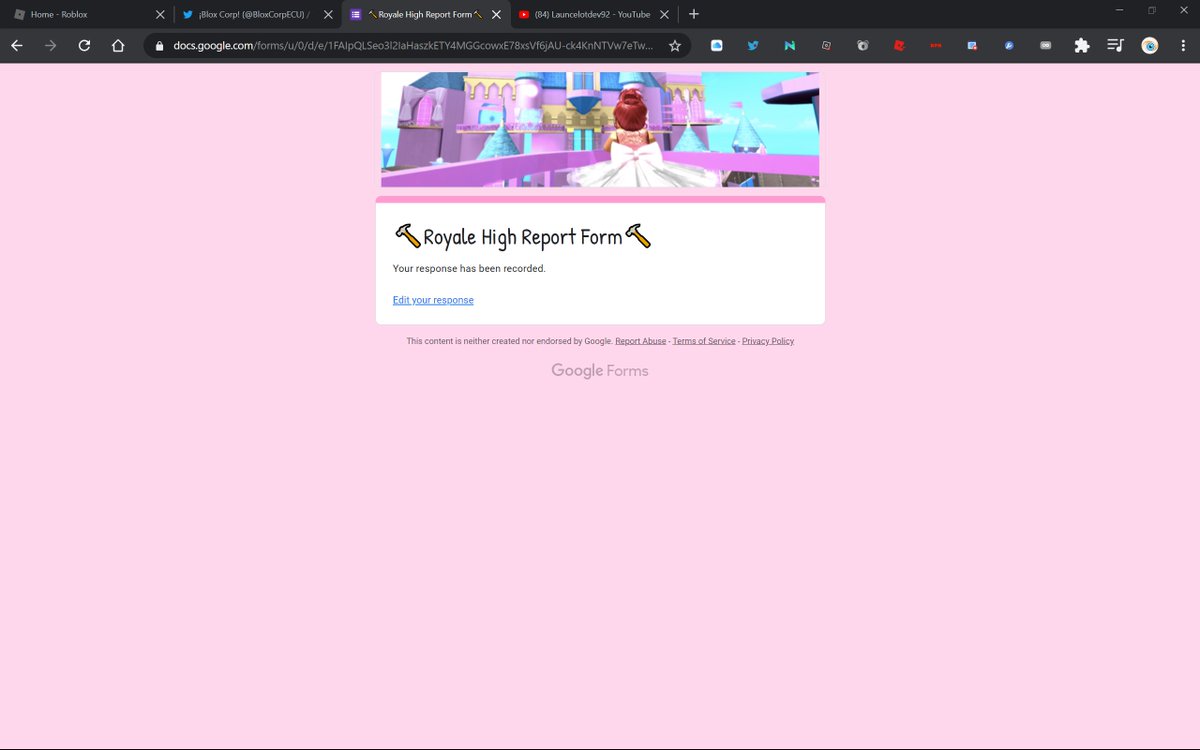Open the green N extension
Image resolution: width=1200 pixels, height=750 pixels.
pos(789,46)
